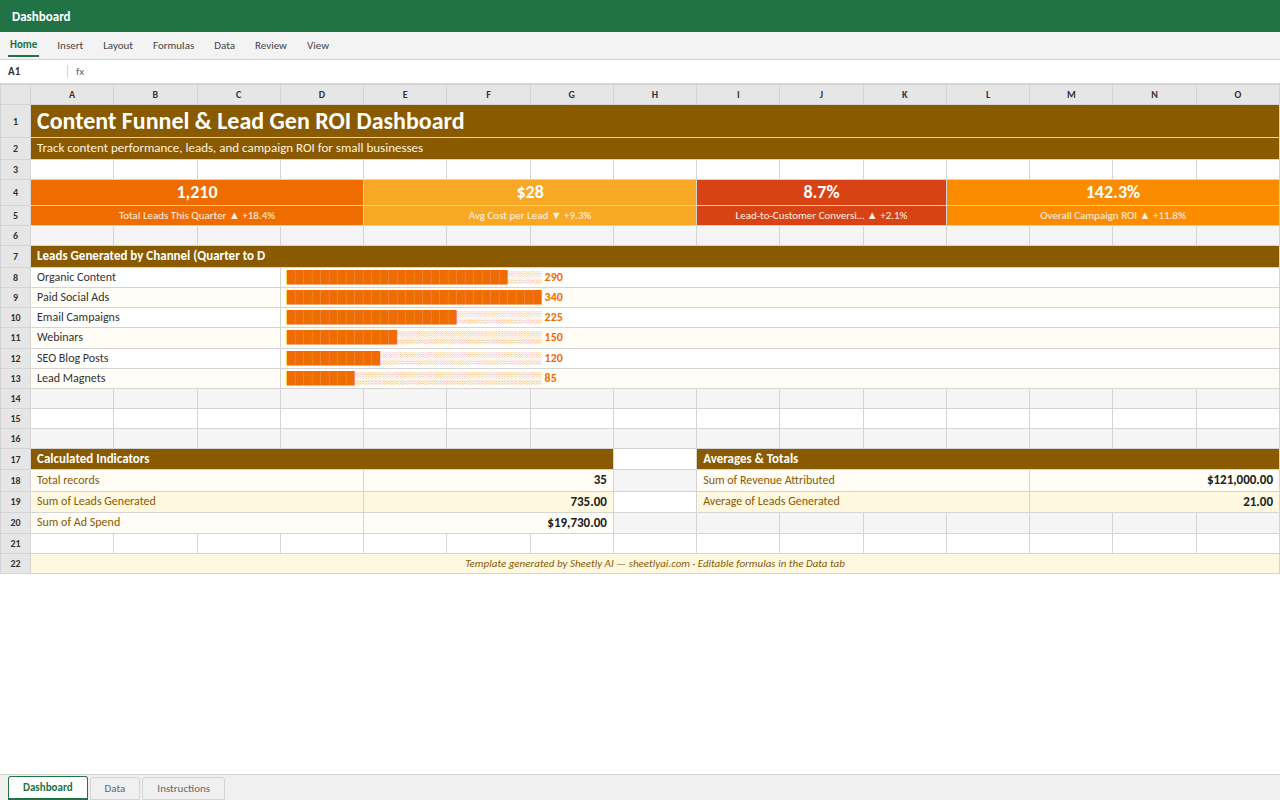1280x800 pixels.
Task: Select the 'Lead Magnets' row label
Action: 156,378
